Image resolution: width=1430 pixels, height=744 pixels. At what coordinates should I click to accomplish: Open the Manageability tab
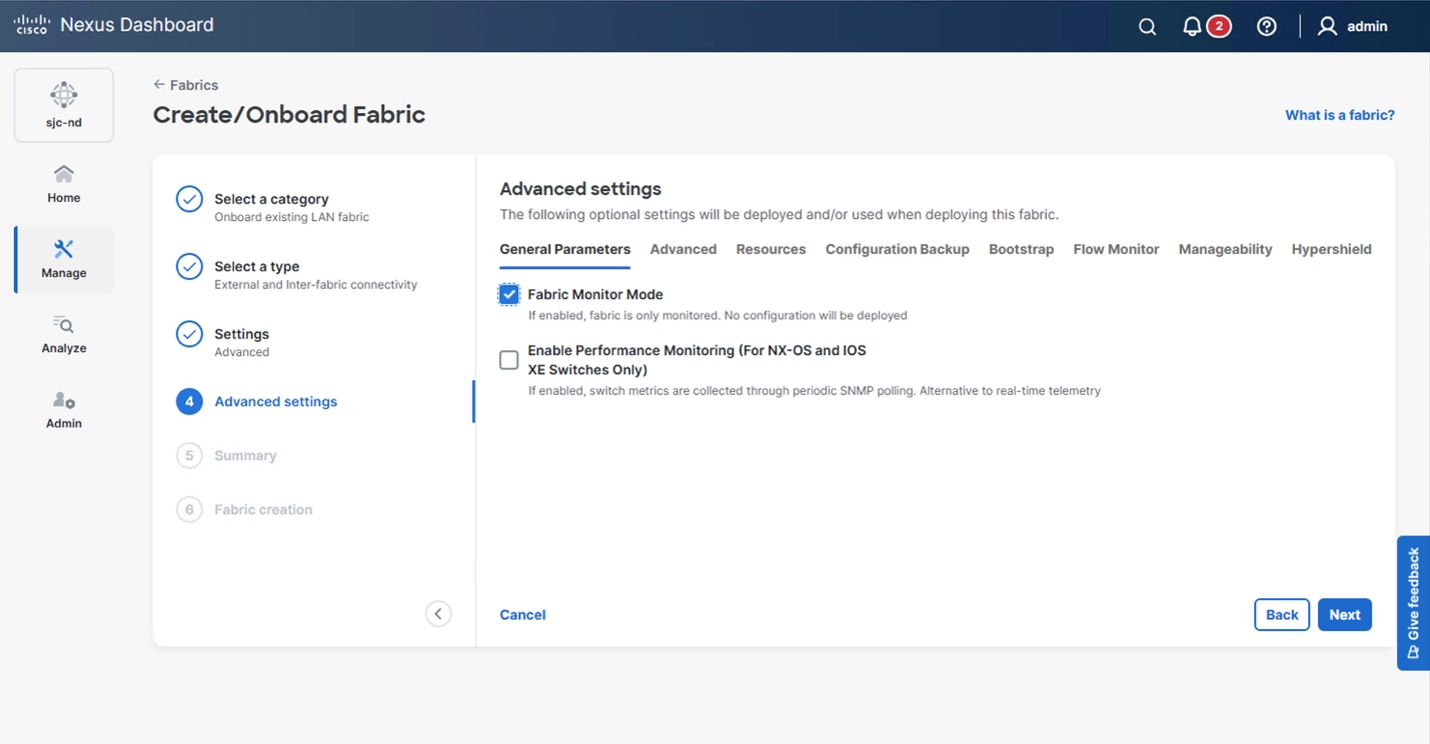[x=1225, y=249]
